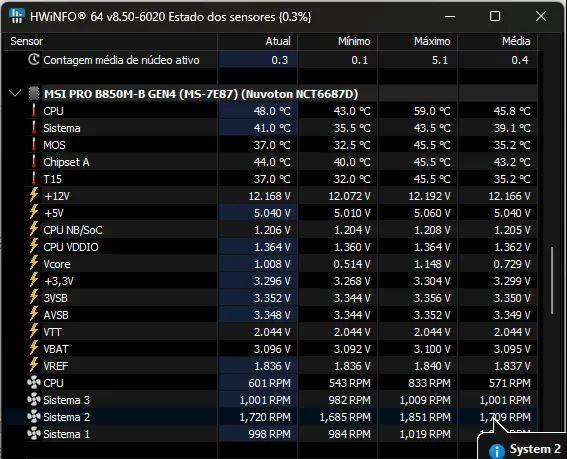The image size is (567, 459).
Task: Click the lightning bolt icon for AVSB
Action: 34,314
